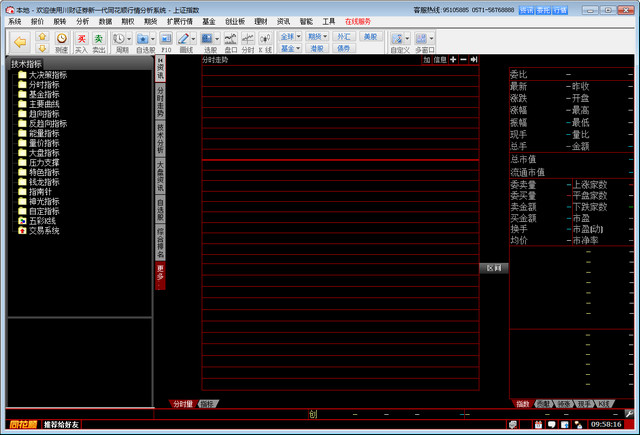Open the 盘口 order book view

[x=231, y=42]
